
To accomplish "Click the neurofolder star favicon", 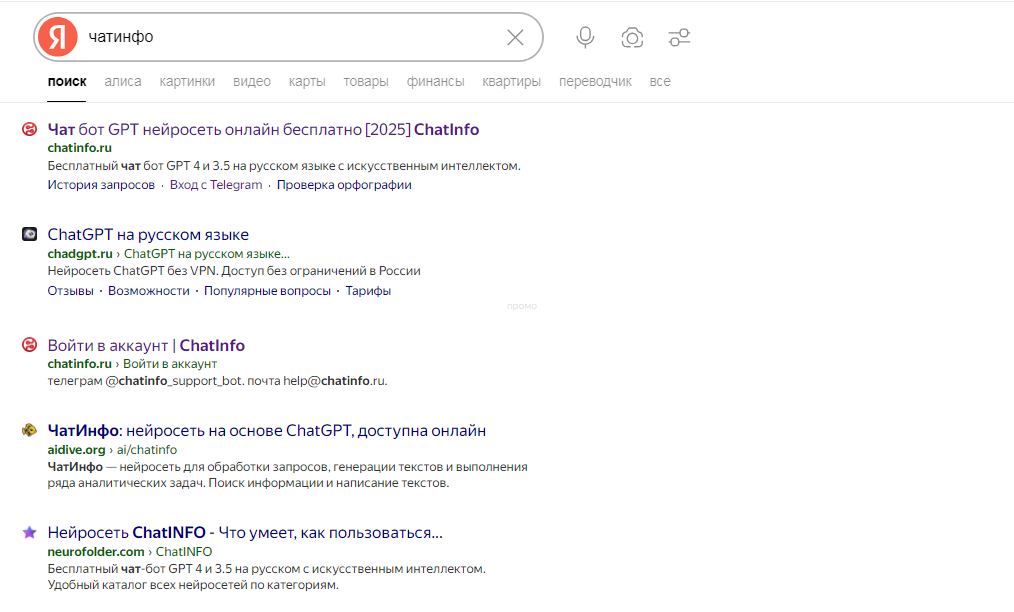I will 30,532.
